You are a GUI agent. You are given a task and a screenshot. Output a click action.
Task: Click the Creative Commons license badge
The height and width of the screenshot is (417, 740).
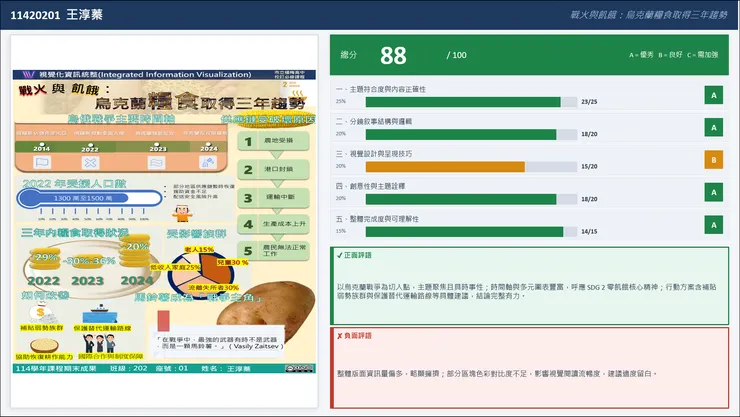click(x=299, y=368)
